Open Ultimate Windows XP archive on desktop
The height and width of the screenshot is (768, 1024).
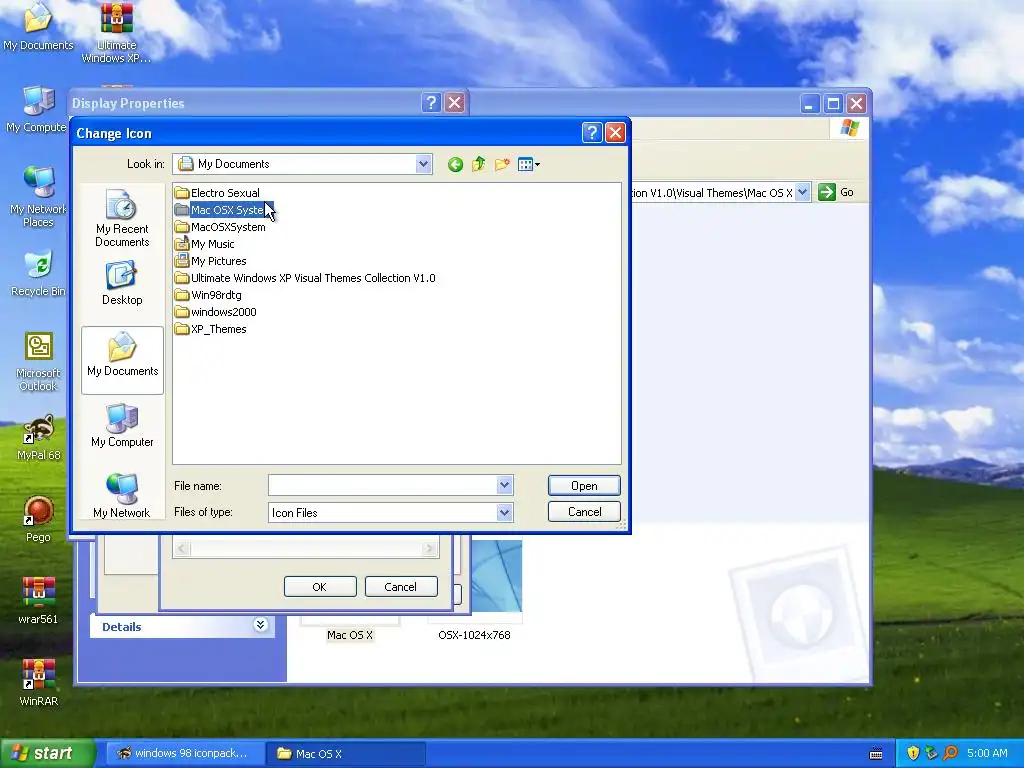(116, 33)
